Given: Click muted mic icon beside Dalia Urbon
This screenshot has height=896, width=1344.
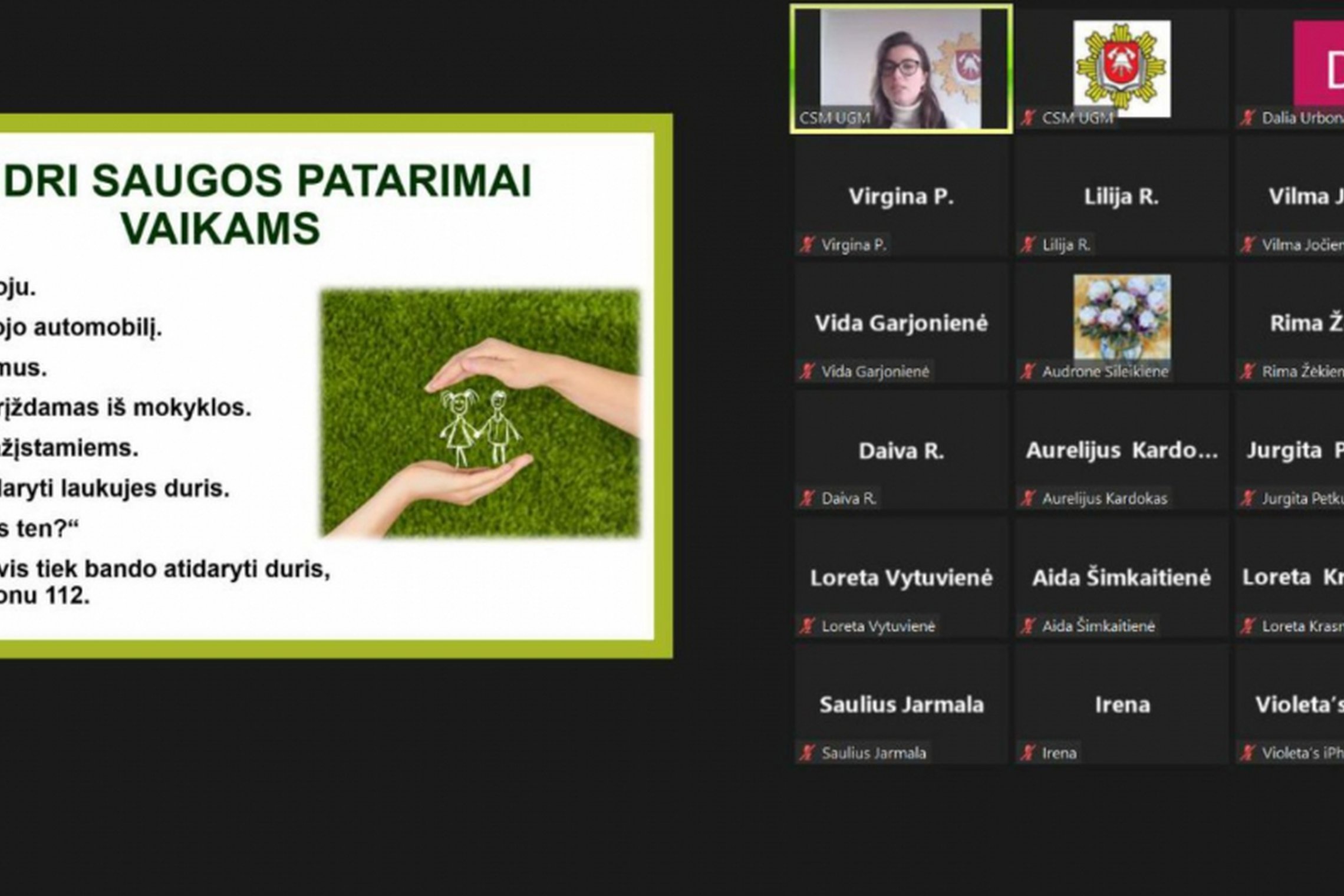Looking at the screenshot, I should coord(1247,117).
